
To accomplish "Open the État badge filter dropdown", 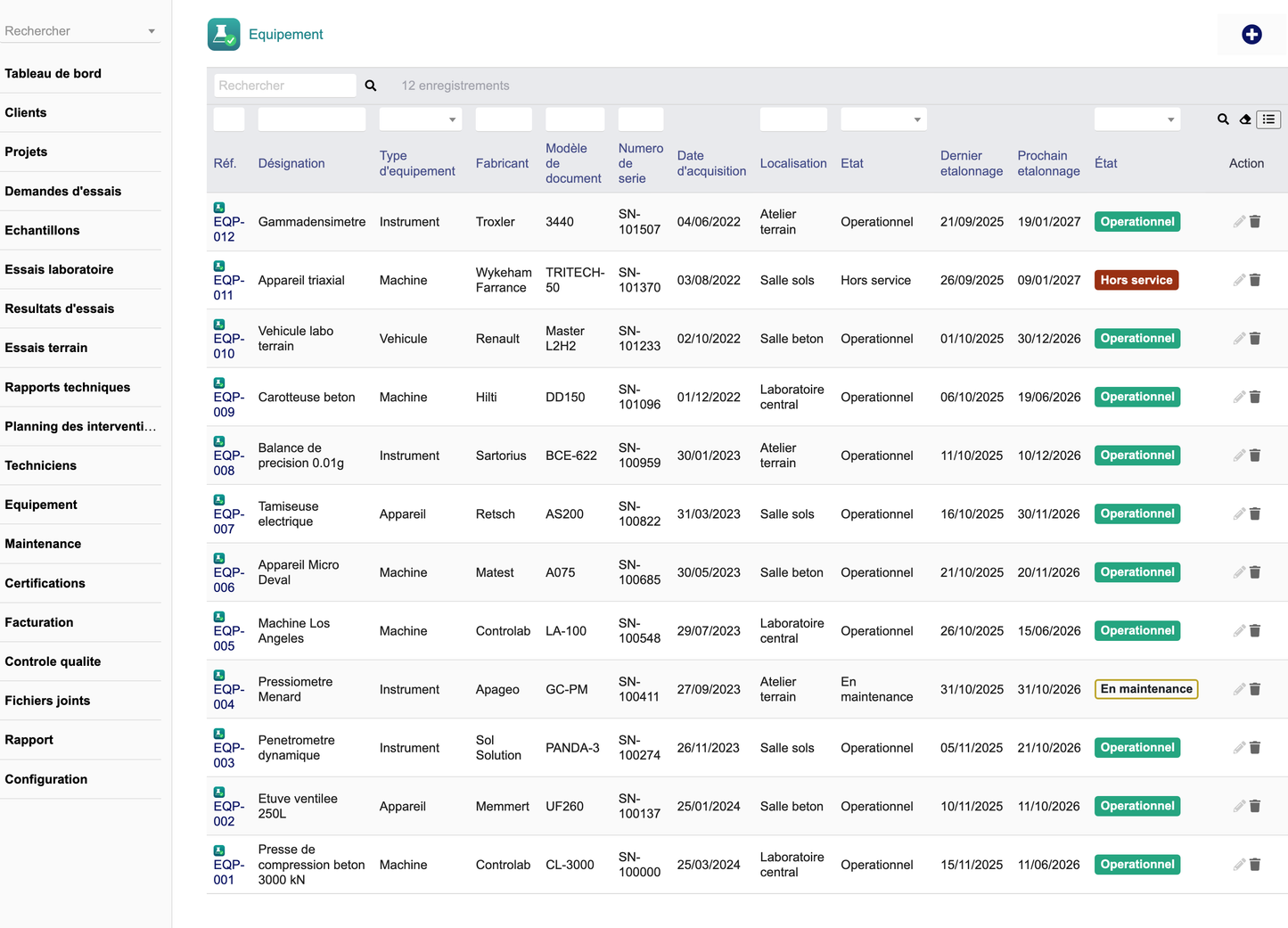I will click(1137, 119).
